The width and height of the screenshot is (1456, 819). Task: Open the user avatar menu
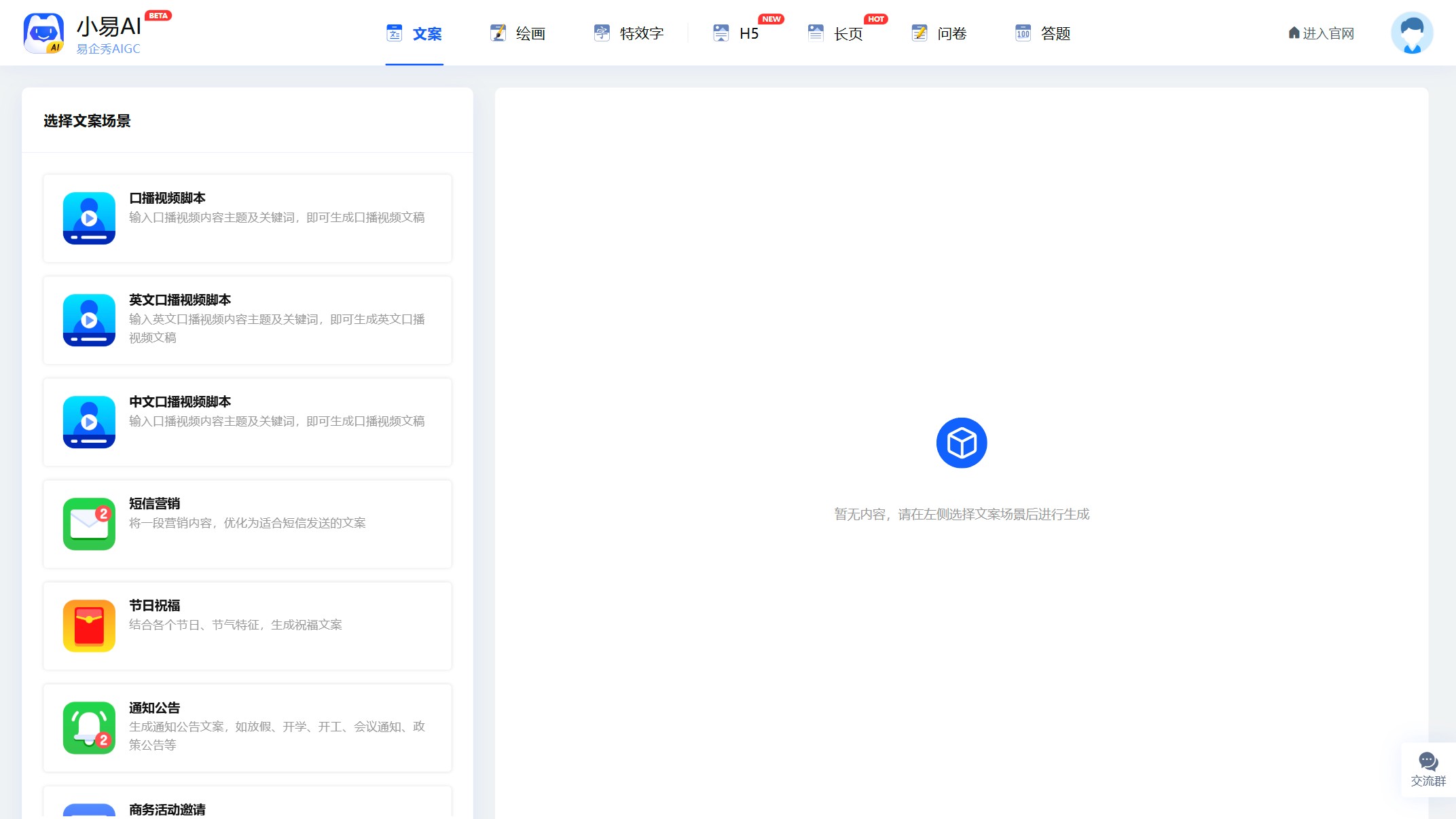point(1412,33)
